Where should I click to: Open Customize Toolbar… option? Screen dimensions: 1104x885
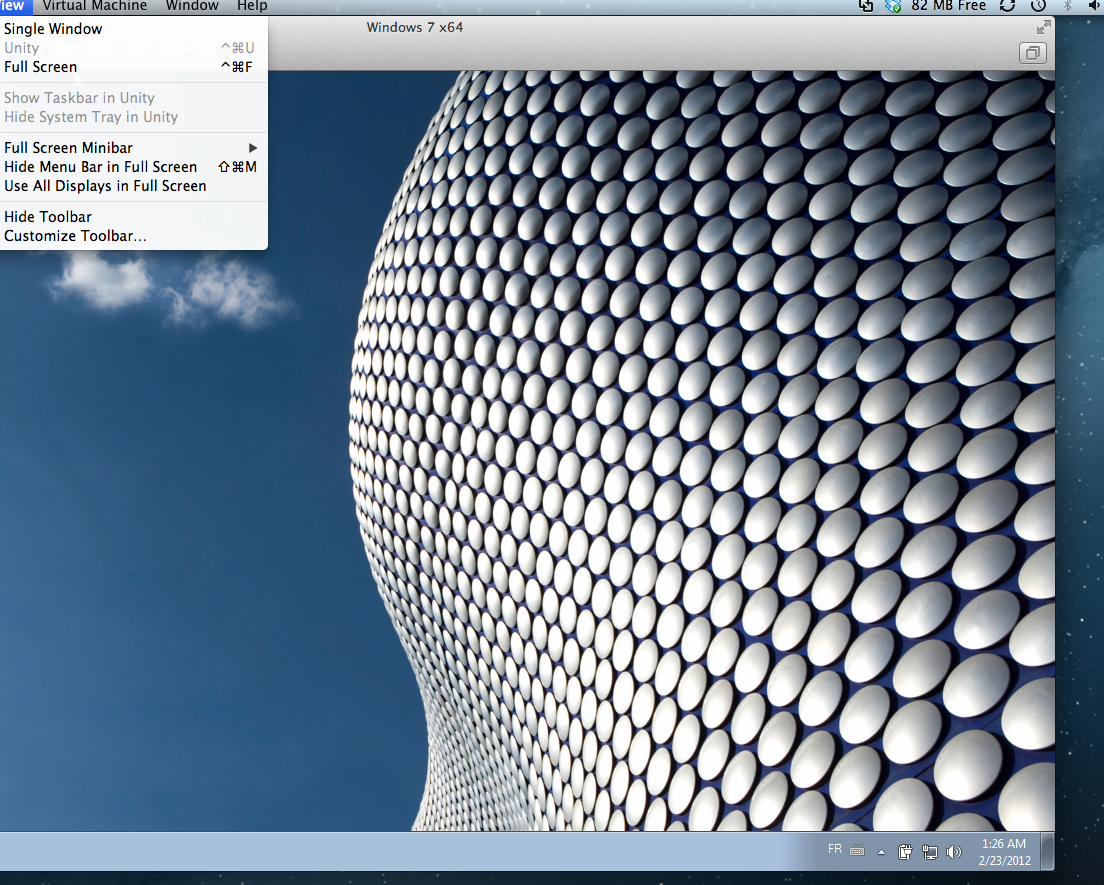click(134, 236)
